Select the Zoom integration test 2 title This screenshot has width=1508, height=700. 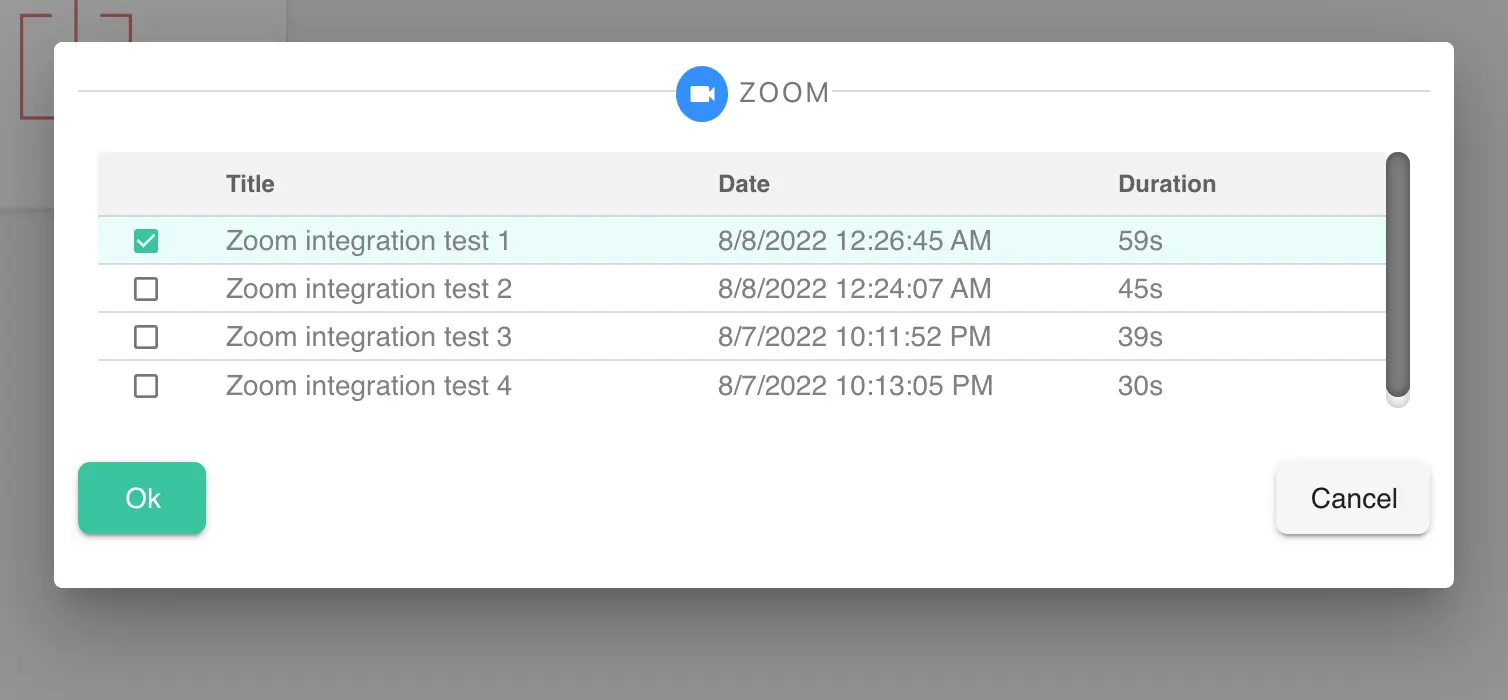tap(369, 289)
